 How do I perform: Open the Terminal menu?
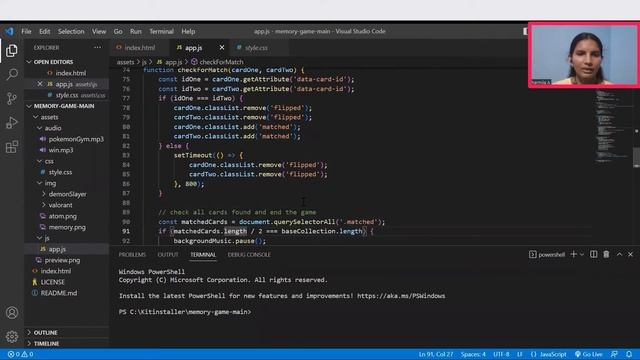[161, 31]
